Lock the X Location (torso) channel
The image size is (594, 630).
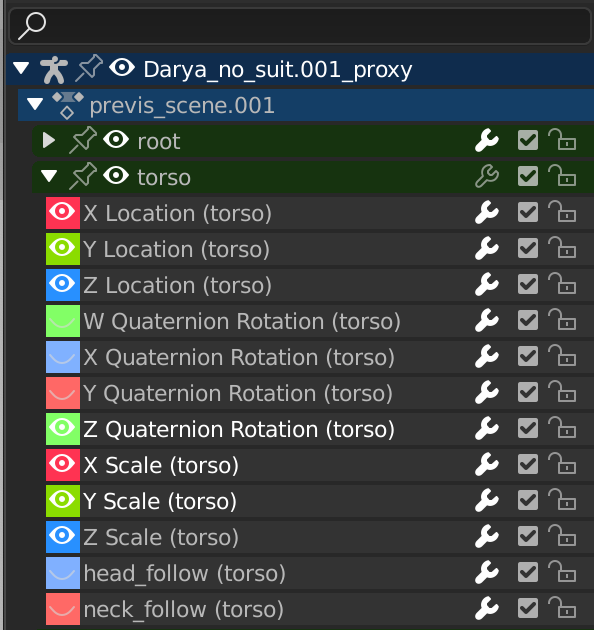click(562, 211)
